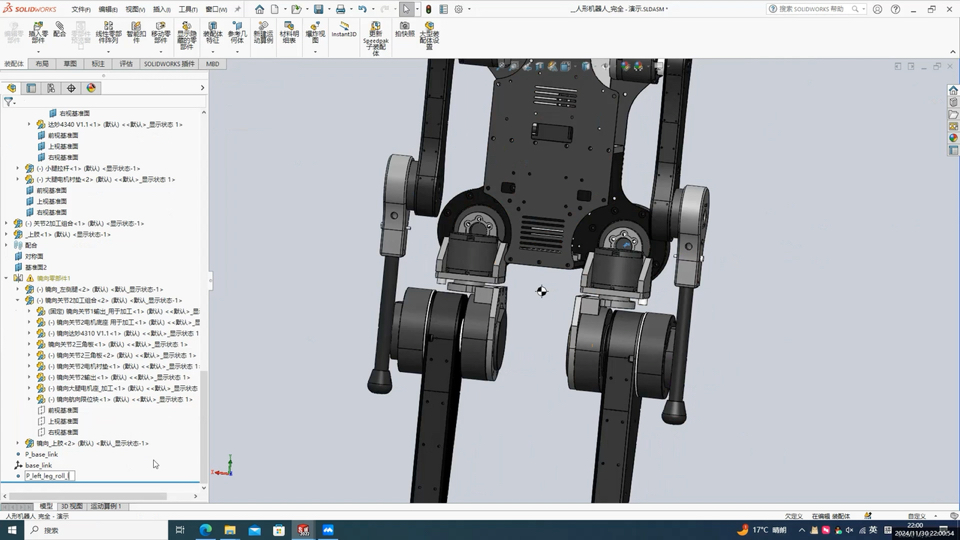
Task: Select base_link in the feature tree
Action: point(38,465)
